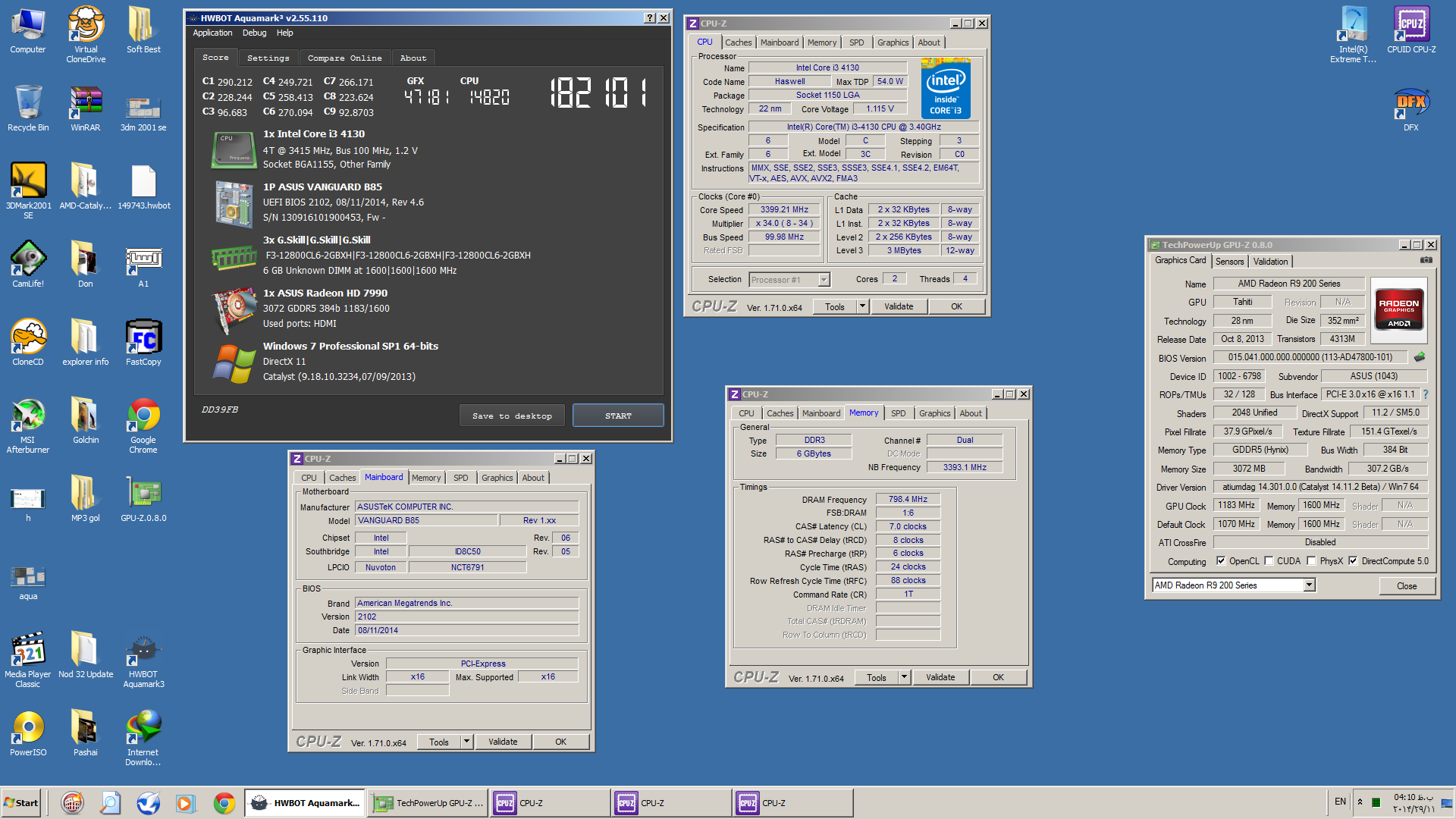
Task: Expand Tools arrow in top CPU-Z window
Action: [862, 306]
